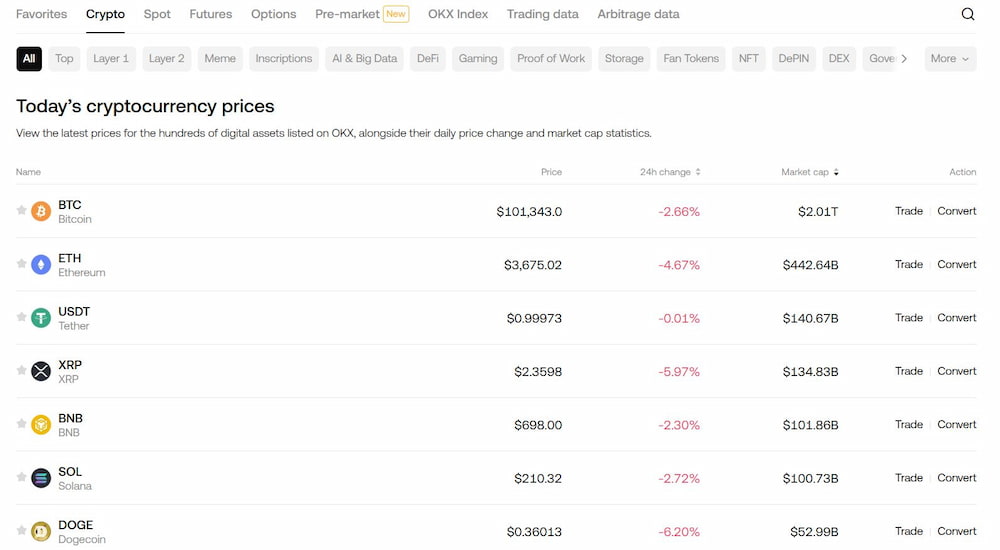Image resolution: width=1000 pixels, height=550 pixels.
Task: Click the Solana coin logo
Action: (41, 478)
